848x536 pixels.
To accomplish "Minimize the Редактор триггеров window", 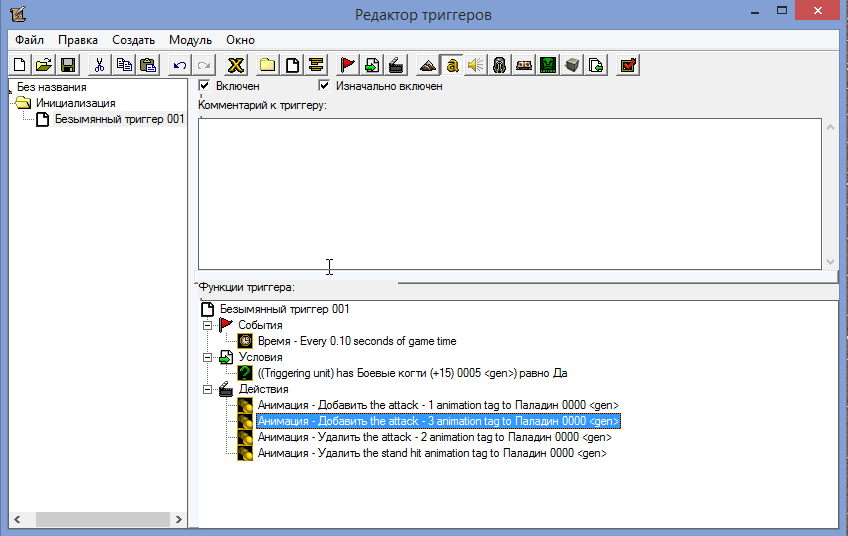I will click(755, 11).
